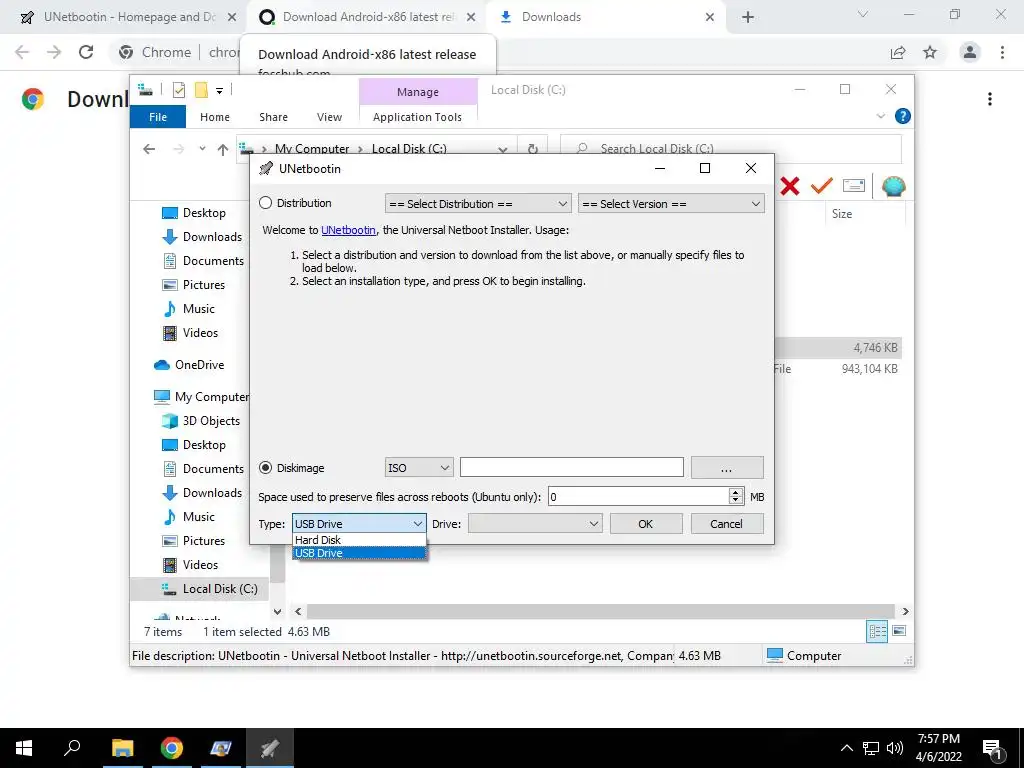Open the Drive dropdown
The image size is (1024, 768).
pos(535,524)
